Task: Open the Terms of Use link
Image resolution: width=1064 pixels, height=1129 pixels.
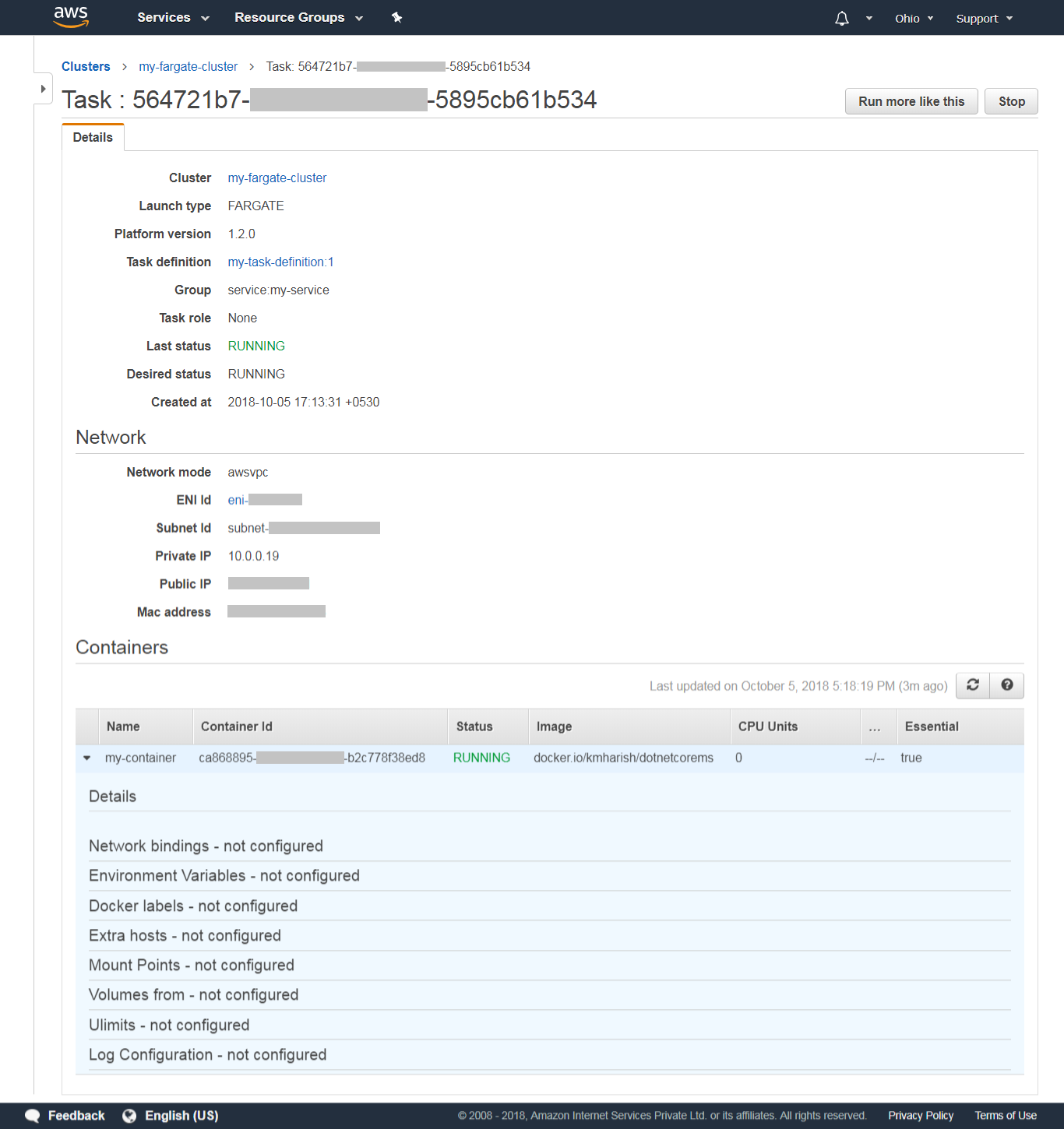Action: [1006, 1116]
